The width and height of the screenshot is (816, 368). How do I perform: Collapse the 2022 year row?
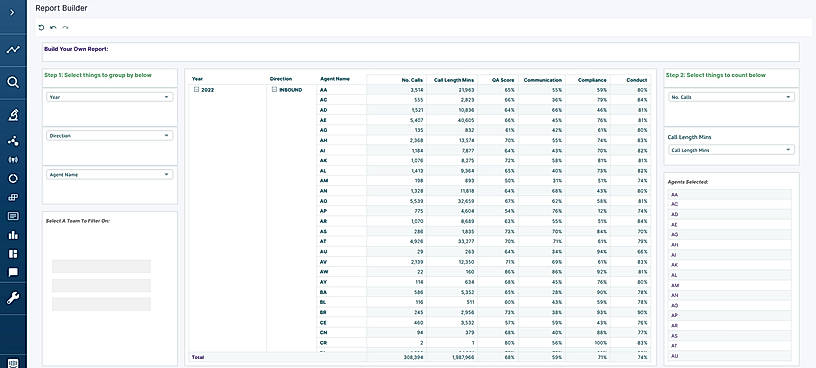pyautogui.click(x=196, y=90)
